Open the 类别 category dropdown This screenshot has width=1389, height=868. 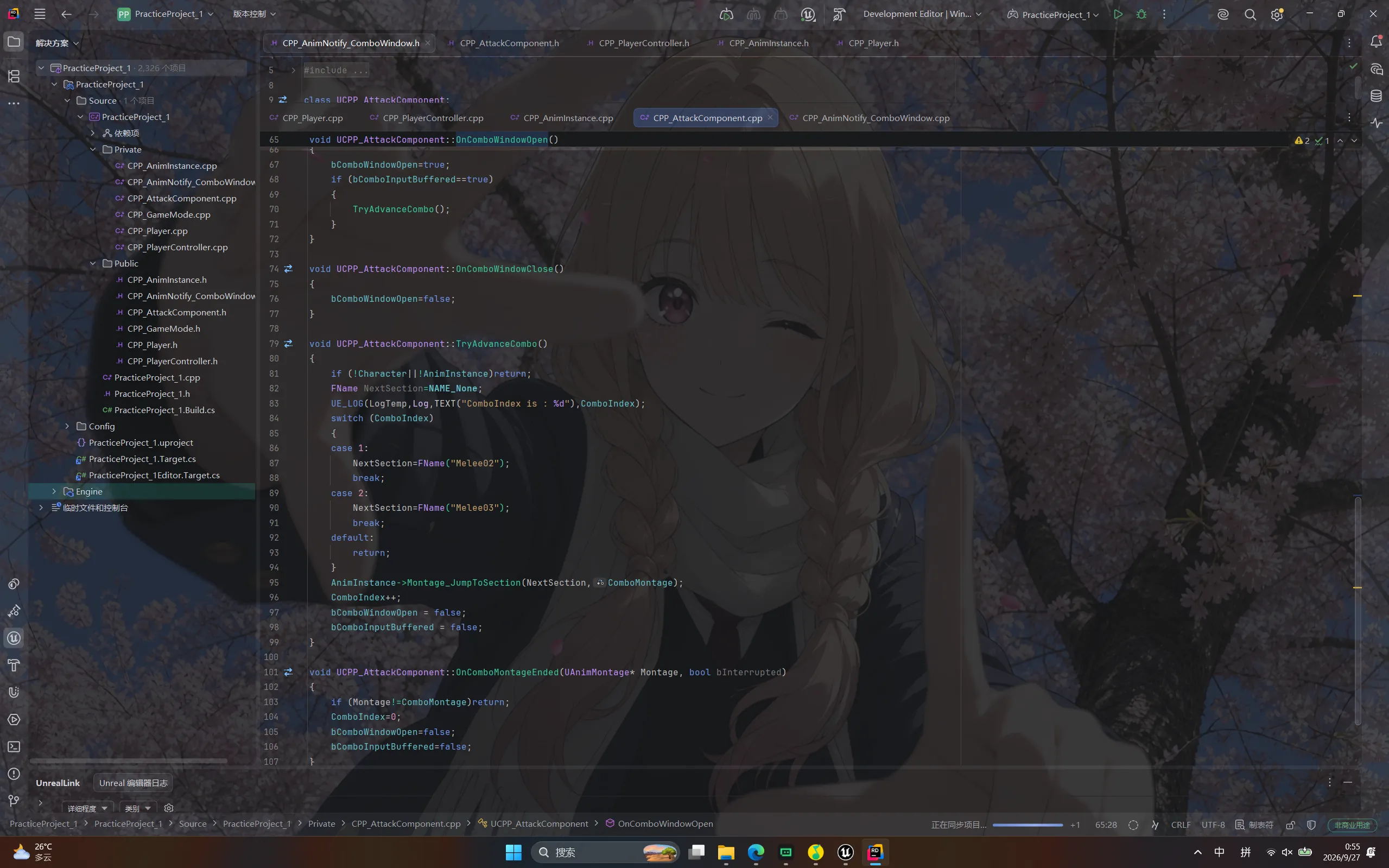click(138, 808)
